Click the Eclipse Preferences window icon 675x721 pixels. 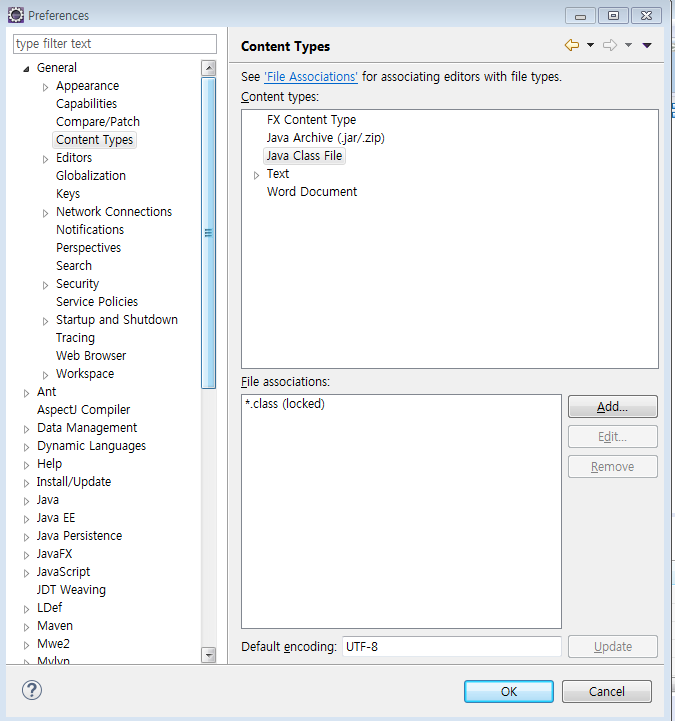[x=16, y=15]
